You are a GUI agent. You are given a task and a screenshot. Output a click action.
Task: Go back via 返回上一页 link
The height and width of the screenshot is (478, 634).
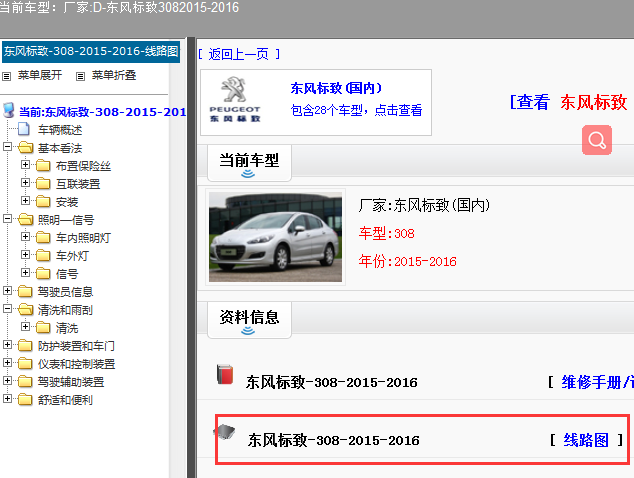click(239, 54)
